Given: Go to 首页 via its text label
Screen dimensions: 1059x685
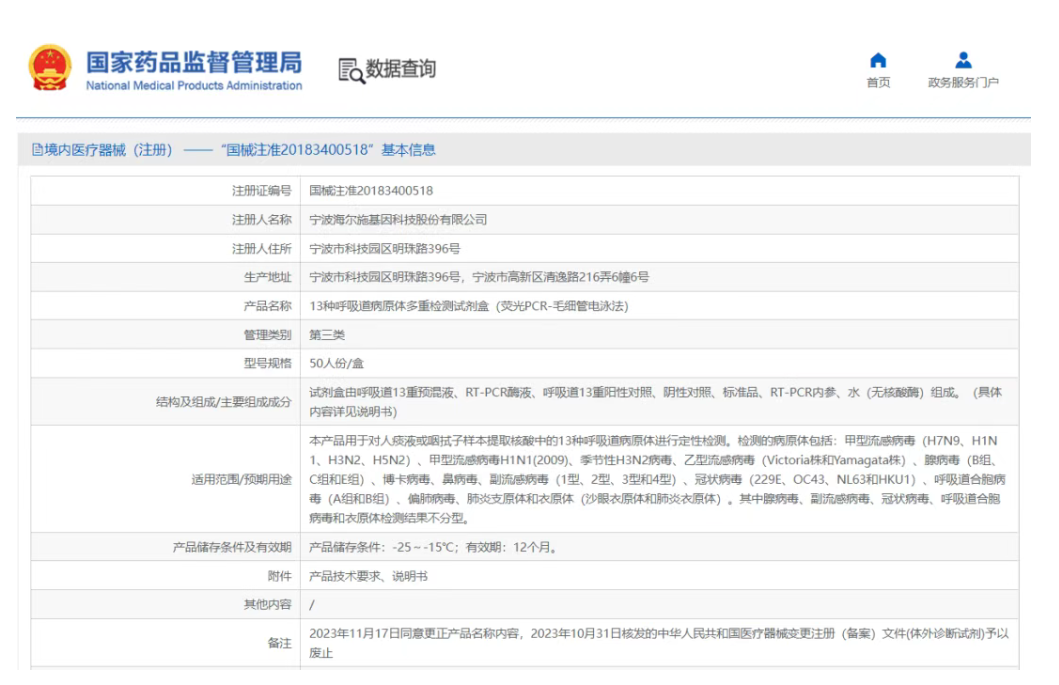Looking at the screenshot, I should click(x=878, y=83).
